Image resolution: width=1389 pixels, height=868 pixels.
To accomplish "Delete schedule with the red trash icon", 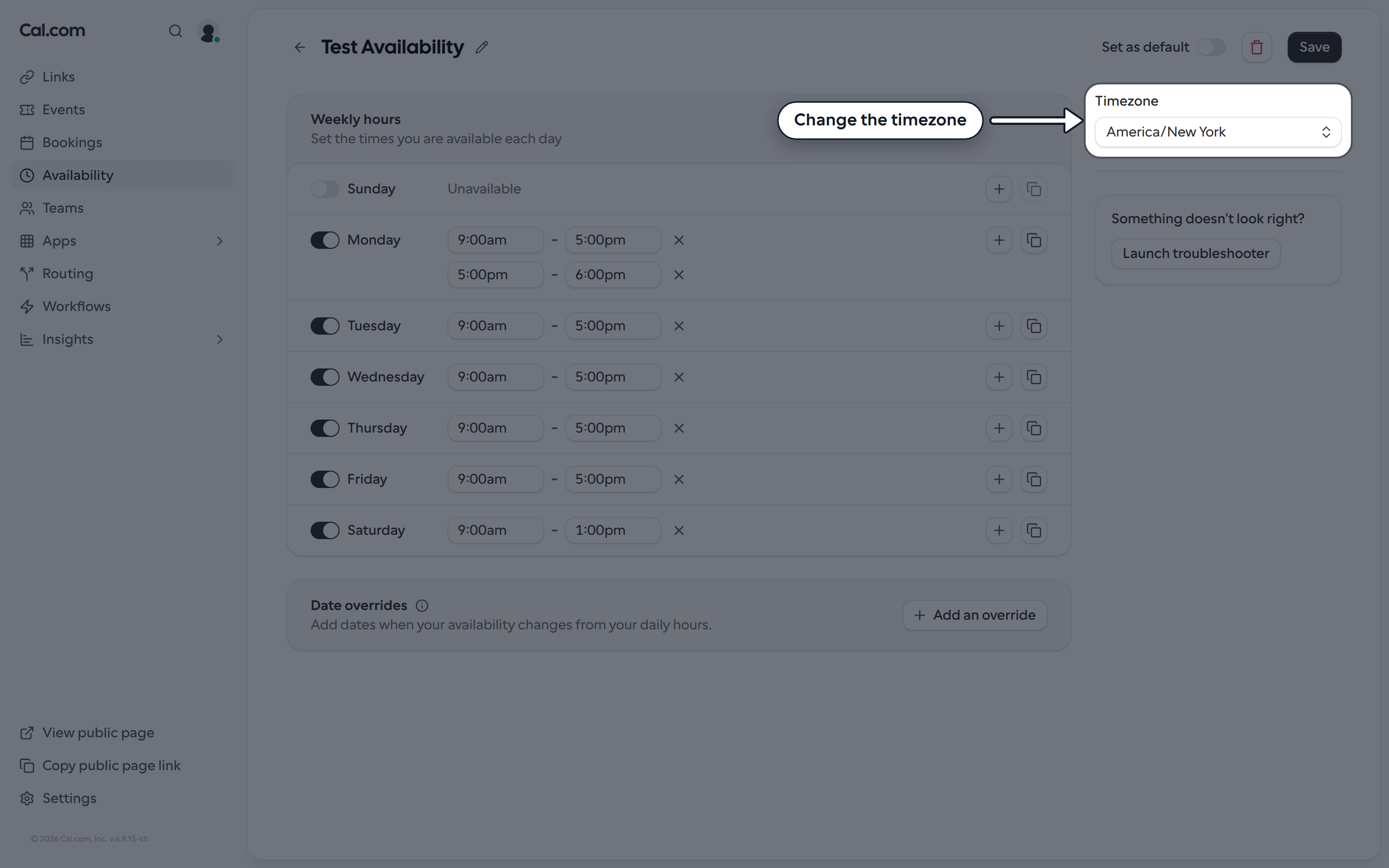I will click(x=1256, y=47).
